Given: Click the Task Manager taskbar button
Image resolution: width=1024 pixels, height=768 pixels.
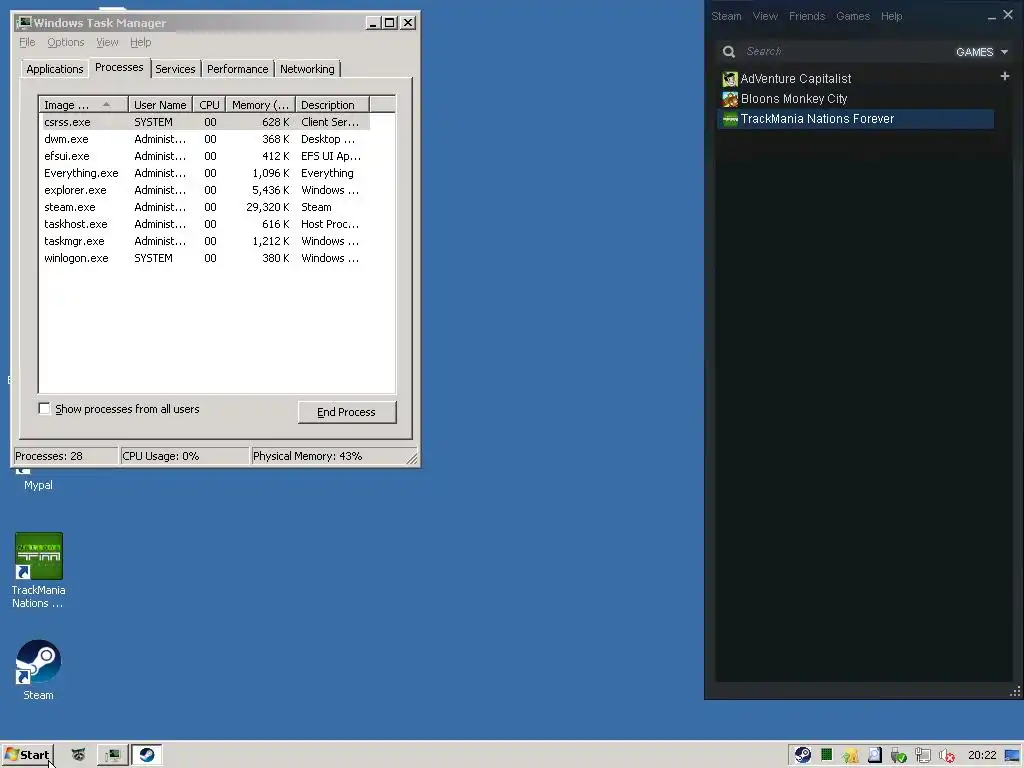Looking at the screenshot, I should click(x=112, y=755).
